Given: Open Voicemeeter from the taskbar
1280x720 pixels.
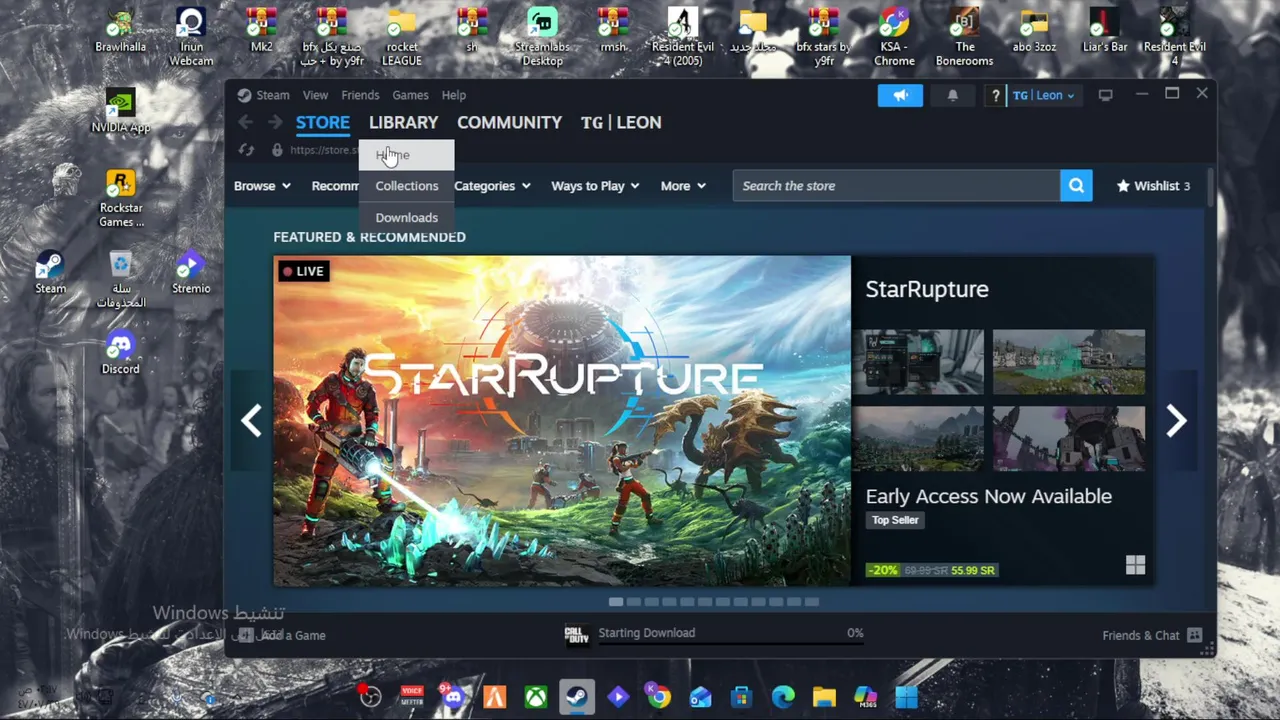Looking at the screenshot, I should tap(411, 697).
